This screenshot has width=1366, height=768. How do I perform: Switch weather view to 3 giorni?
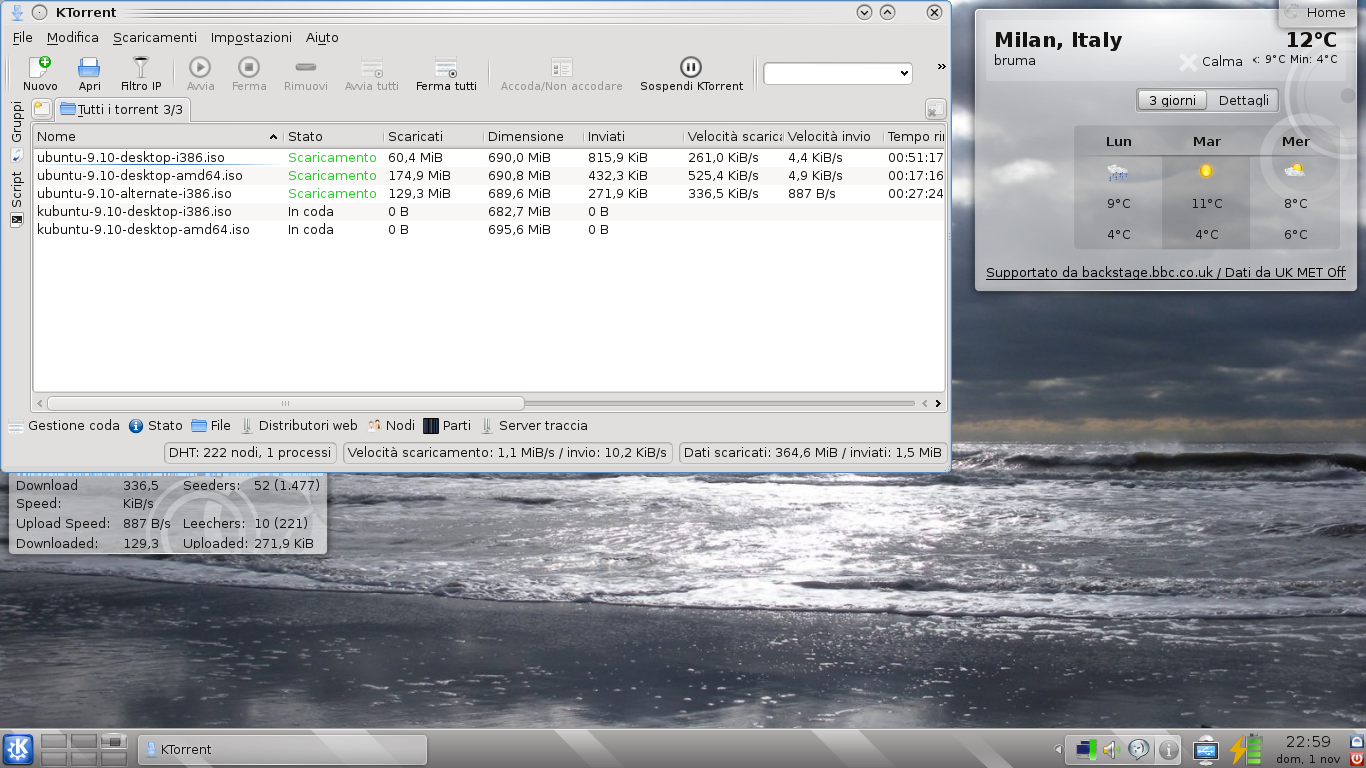pyautogui.click(x=1172, y=101)
